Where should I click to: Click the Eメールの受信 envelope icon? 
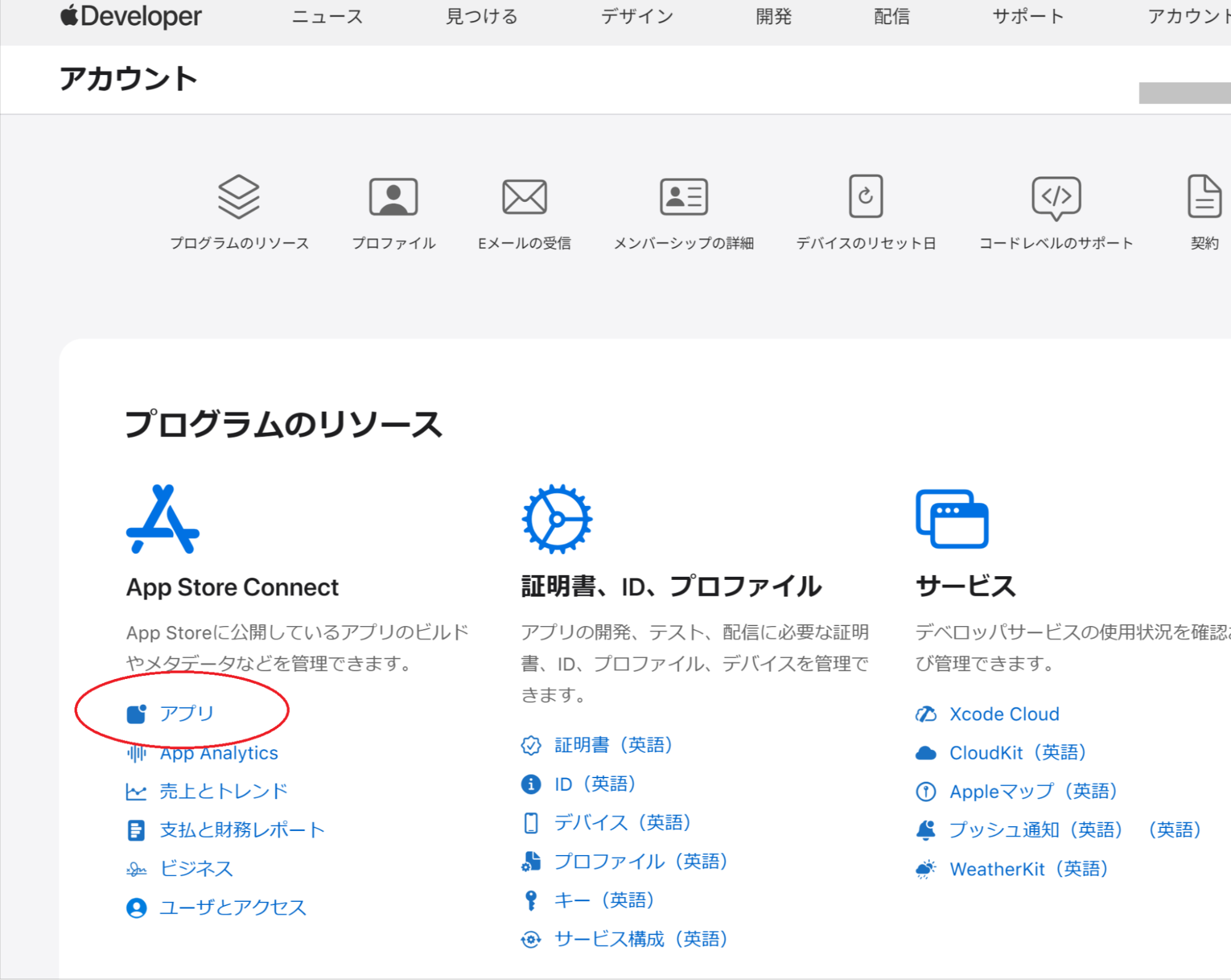click(524, 197)
